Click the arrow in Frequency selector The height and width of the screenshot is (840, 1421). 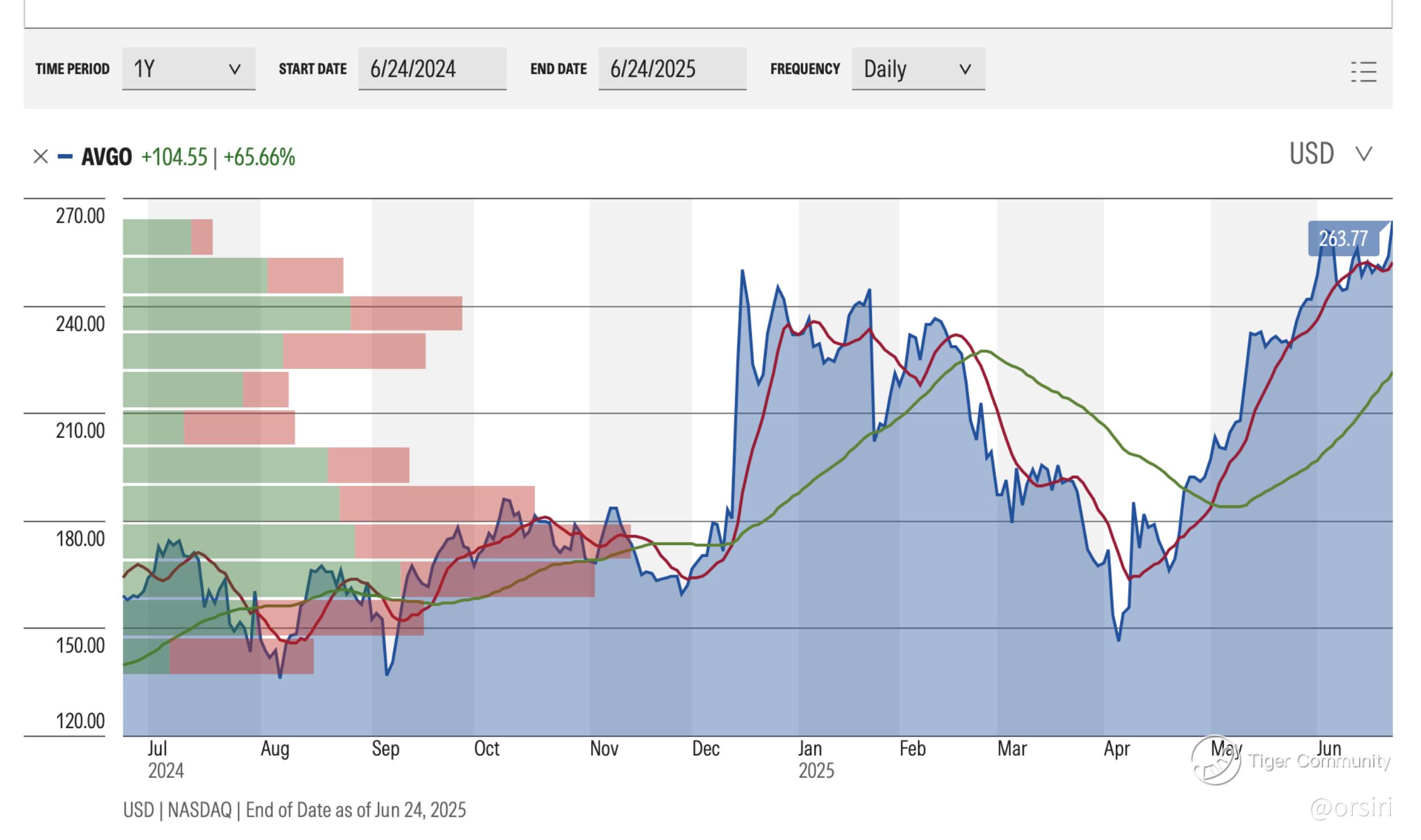point(965,69)
